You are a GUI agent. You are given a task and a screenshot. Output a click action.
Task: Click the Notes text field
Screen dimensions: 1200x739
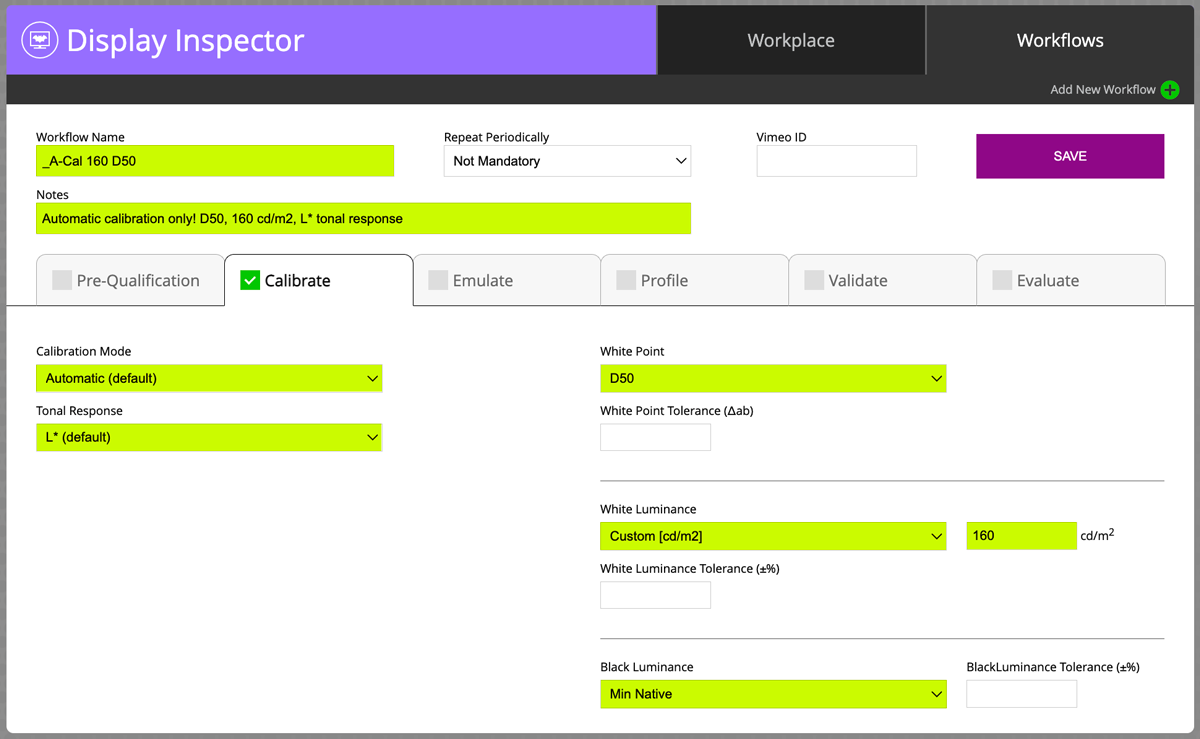363,219
